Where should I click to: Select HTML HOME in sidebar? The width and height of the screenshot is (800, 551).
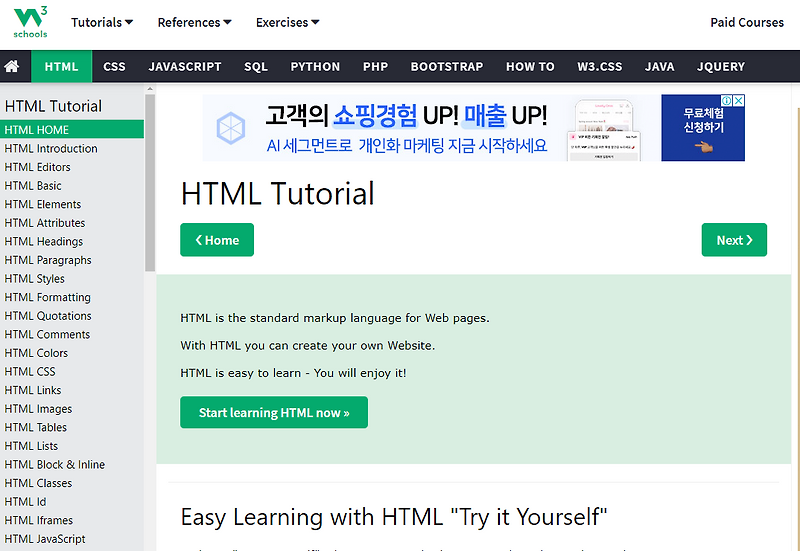pyautogui.click(x=72, y=130)
